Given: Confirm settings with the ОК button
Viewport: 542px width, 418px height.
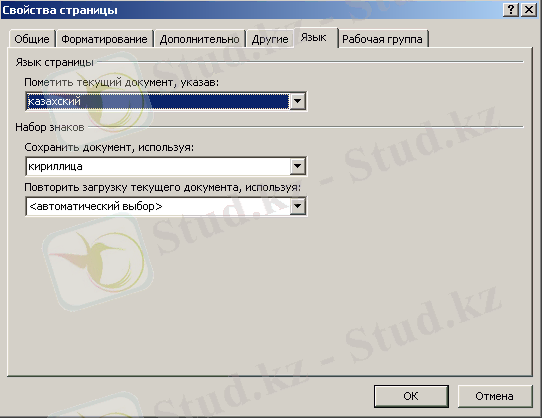Looking at the screenshot, I should pos(411,396).
